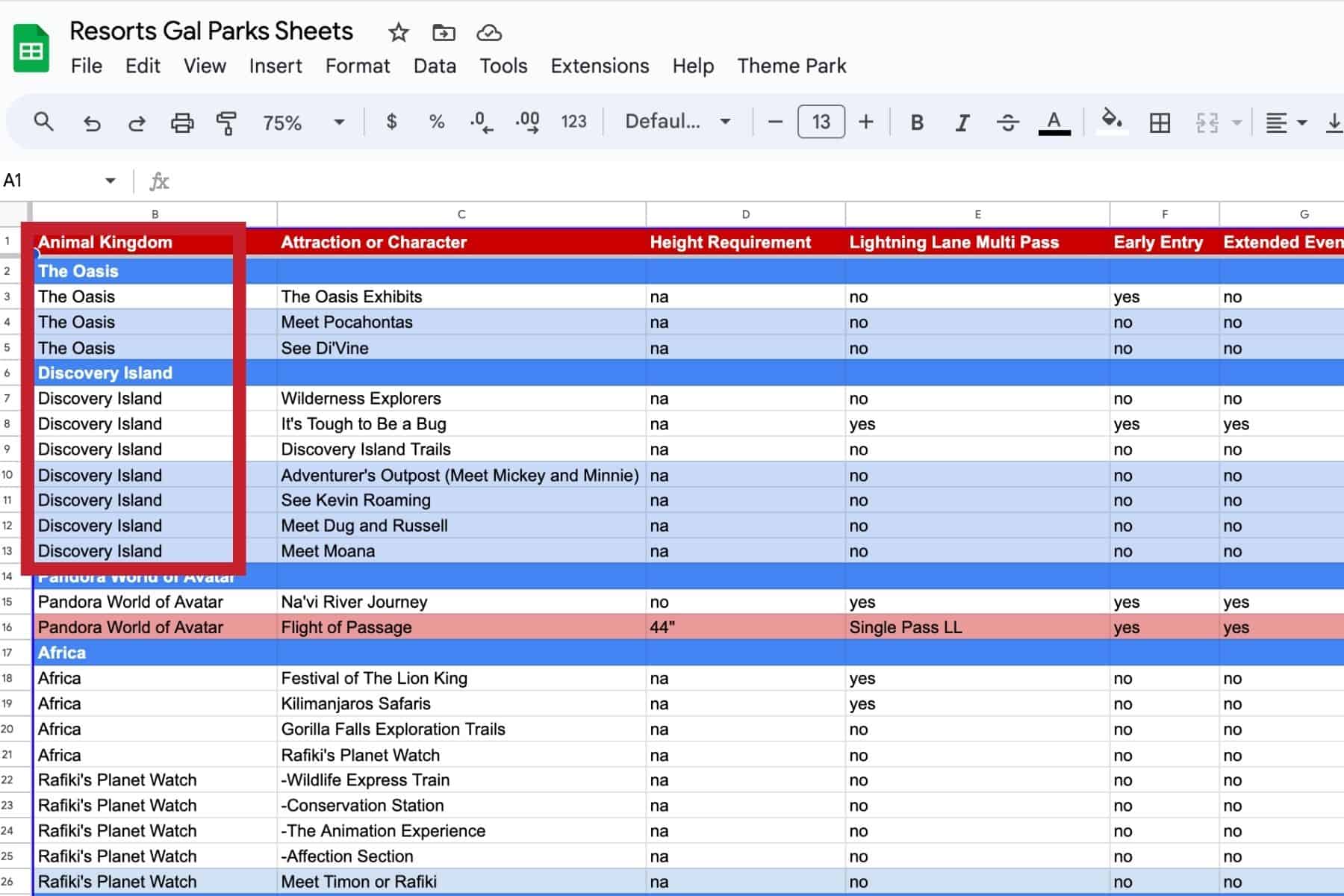Select the Meet Timon or Rafiki cell
The image size is (1344, 896).
tap(461, 882)
